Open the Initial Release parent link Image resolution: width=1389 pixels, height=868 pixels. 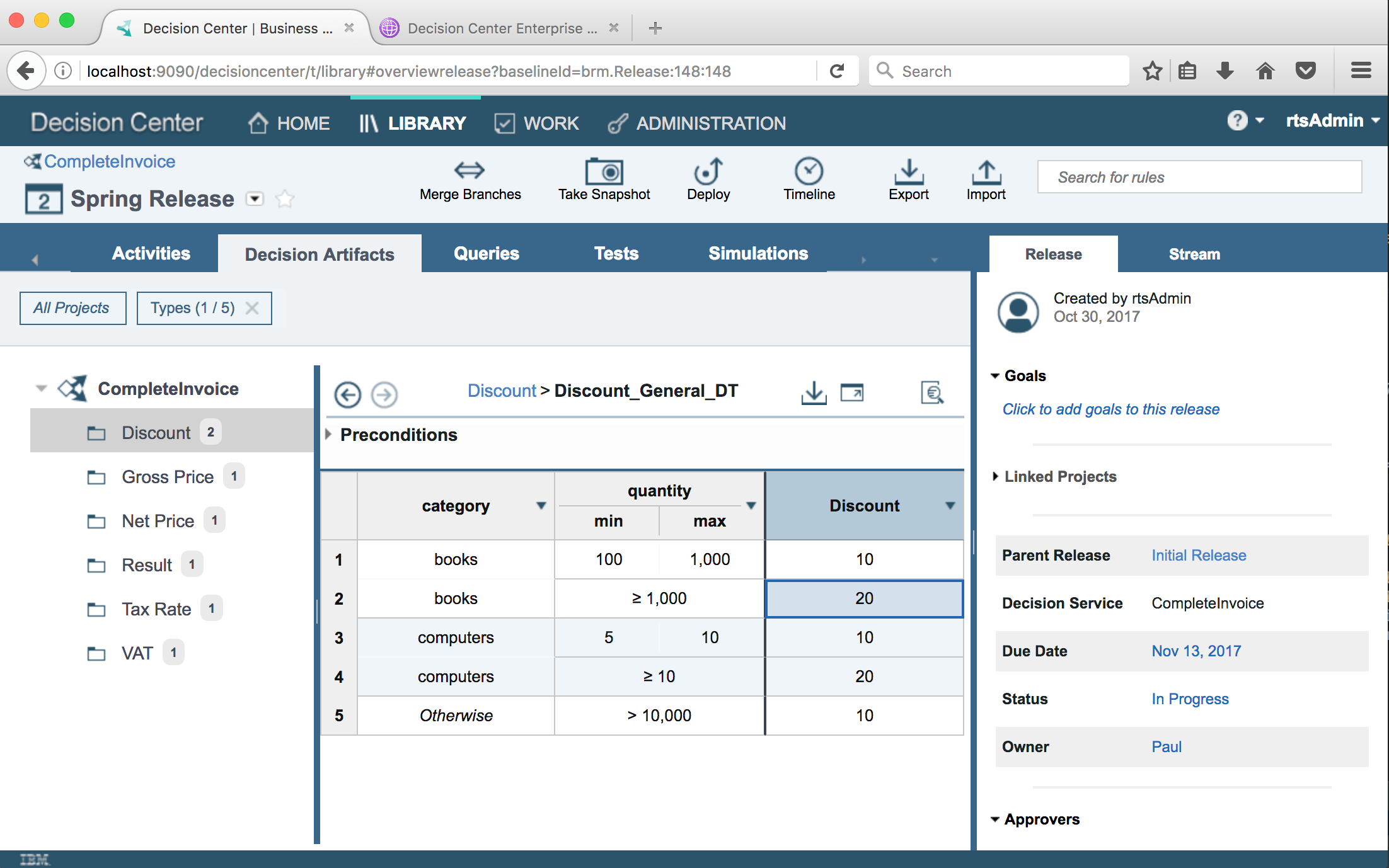point(1198,556)
